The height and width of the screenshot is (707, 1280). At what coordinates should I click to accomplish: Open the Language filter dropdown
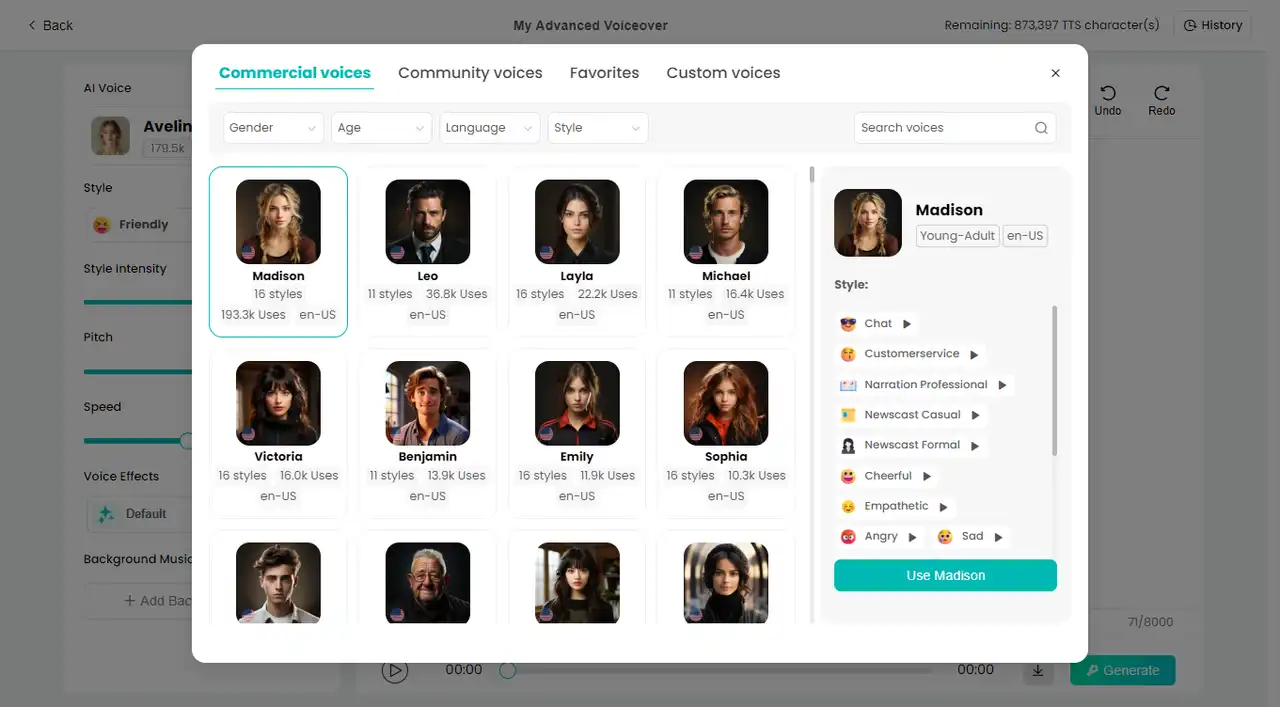coord(489,128)
